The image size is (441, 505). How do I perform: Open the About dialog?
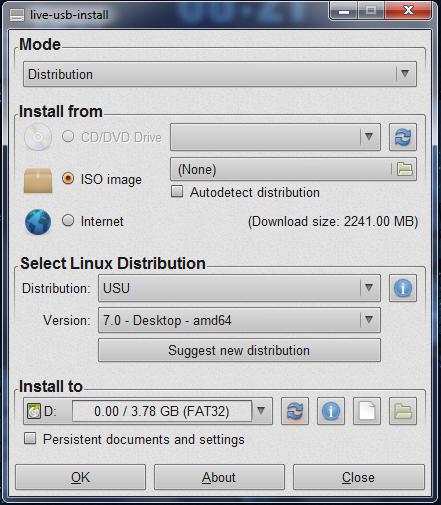[219, 477]
